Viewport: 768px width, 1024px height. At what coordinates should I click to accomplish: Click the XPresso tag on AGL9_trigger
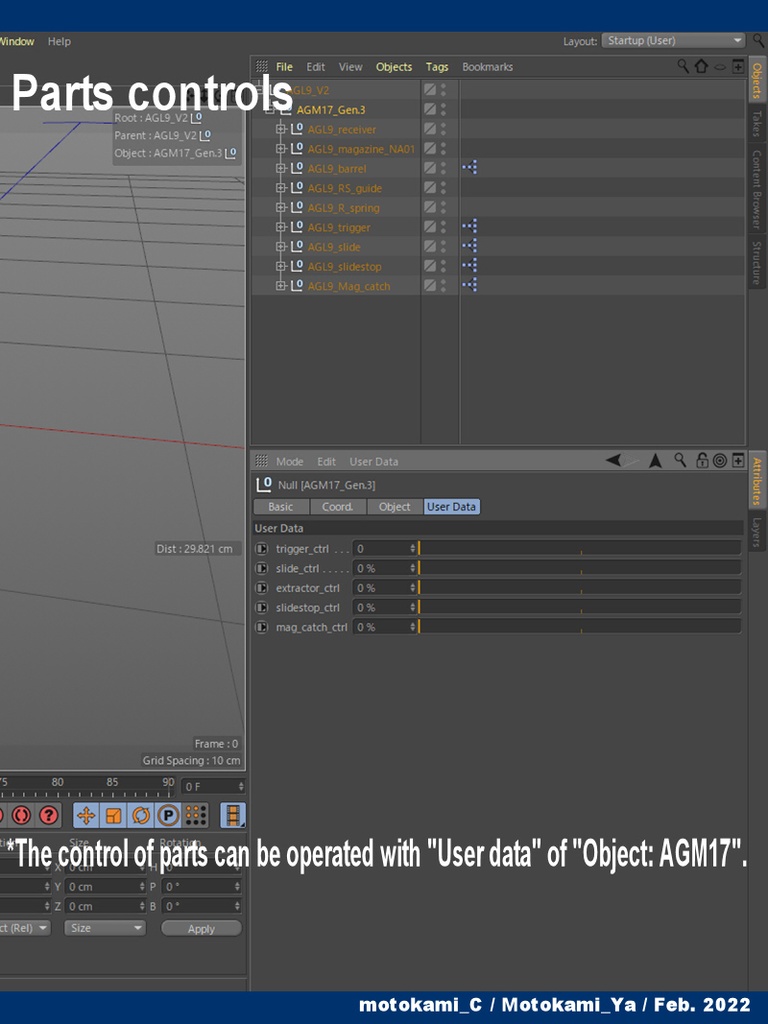point(470,226)
